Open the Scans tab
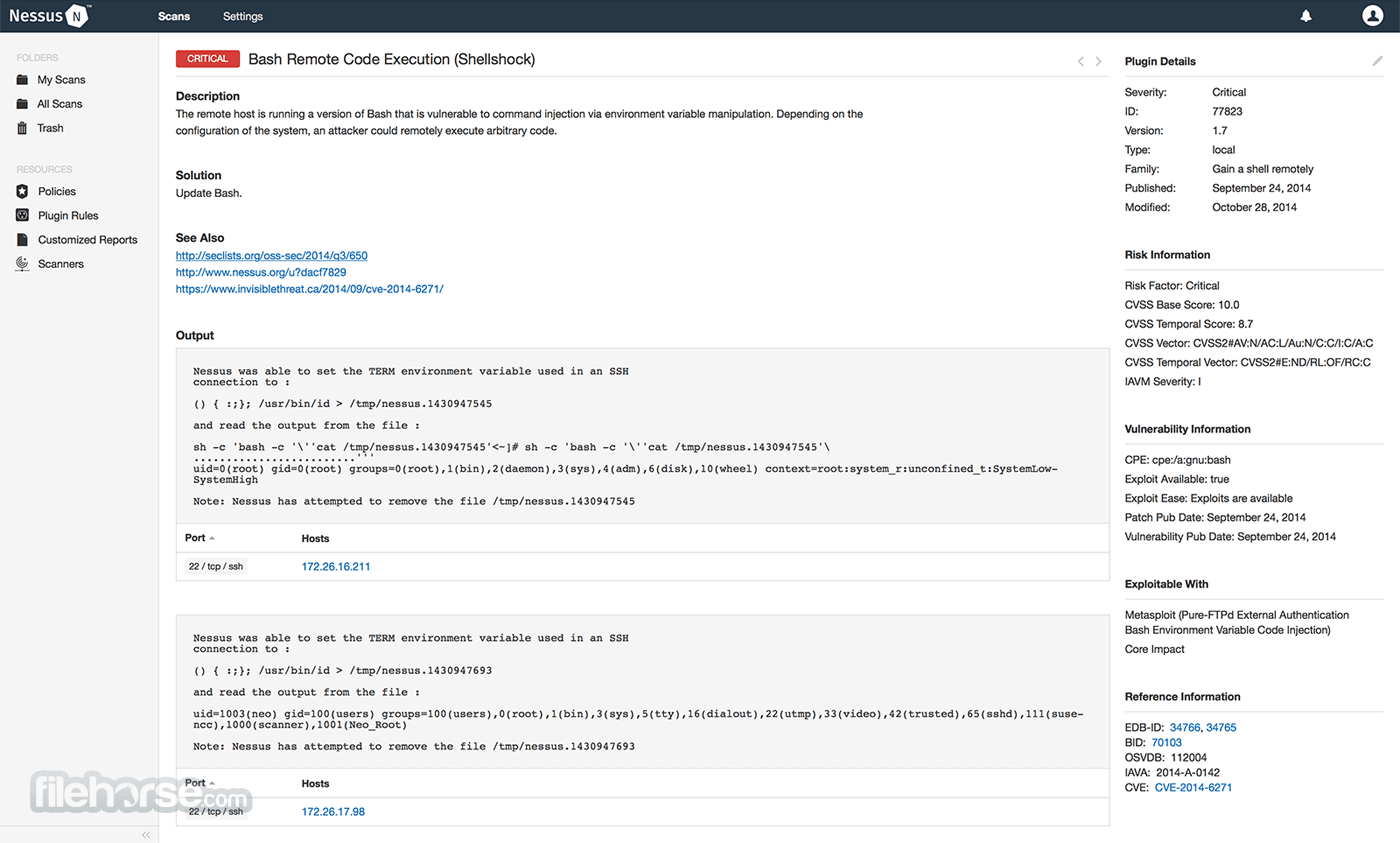Image resolution: width=1400 pixels, height=843 pixels. tap(174, 16)
